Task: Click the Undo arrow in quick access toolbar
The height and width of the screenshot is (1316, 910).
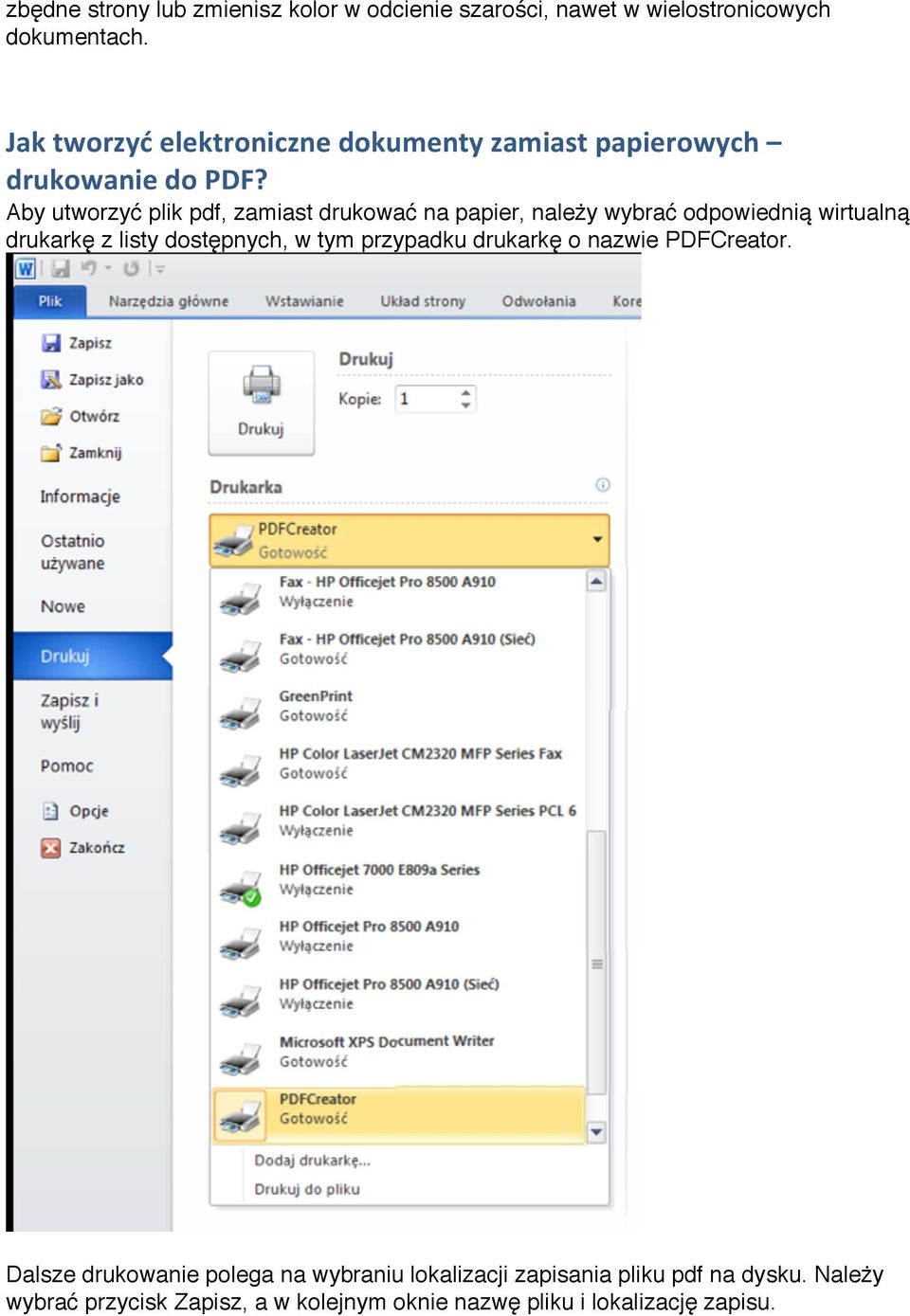Action: (90, 269)
